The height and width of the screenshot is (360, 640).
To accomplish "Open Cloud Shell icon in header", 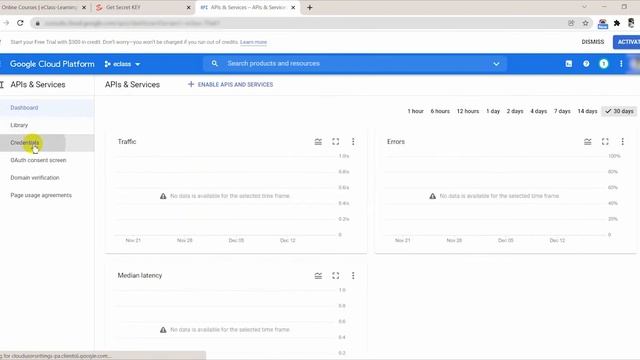I will (x=569, y=64).
